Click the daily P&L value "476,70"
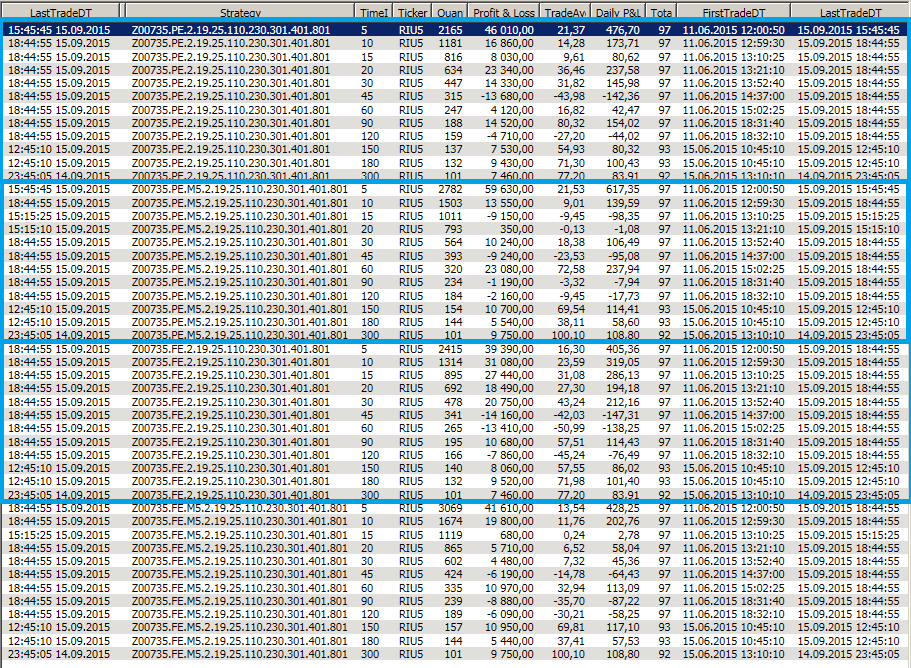 pyautogui.click(x=622, y=30)
